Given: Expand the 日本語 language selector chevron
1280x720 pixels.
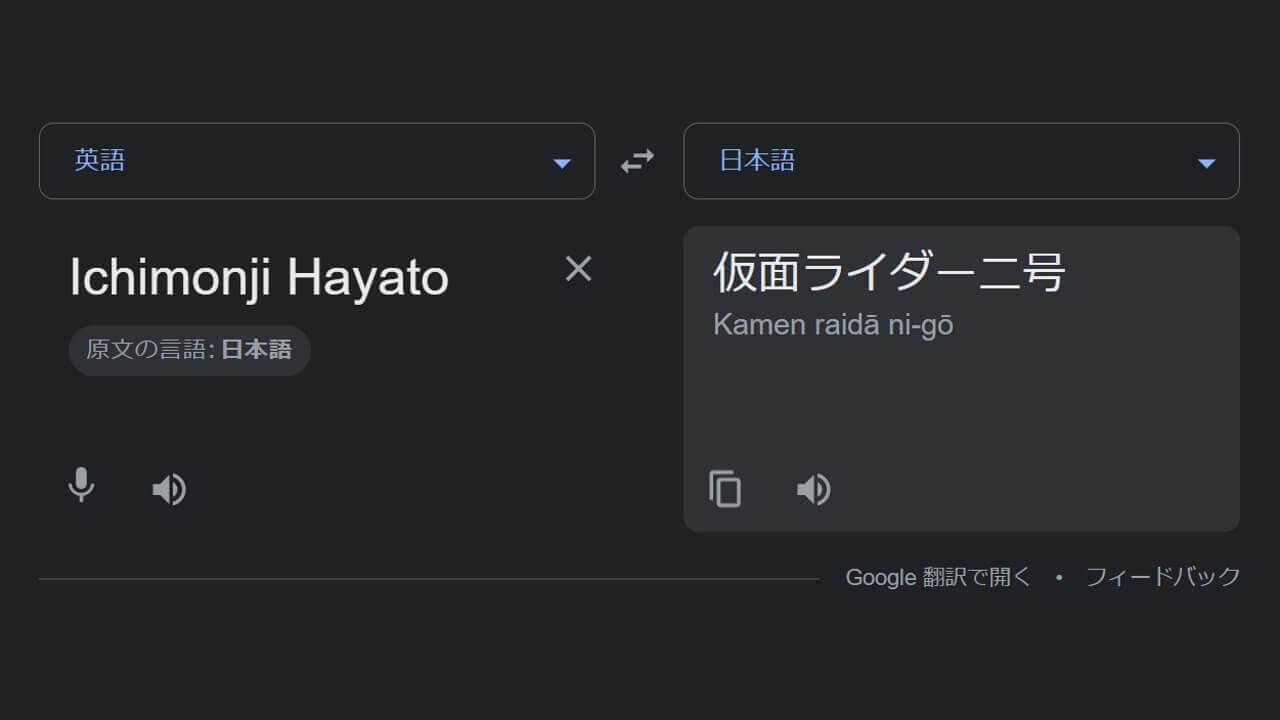Looking at the screenshot, I should coord(1206,161).
